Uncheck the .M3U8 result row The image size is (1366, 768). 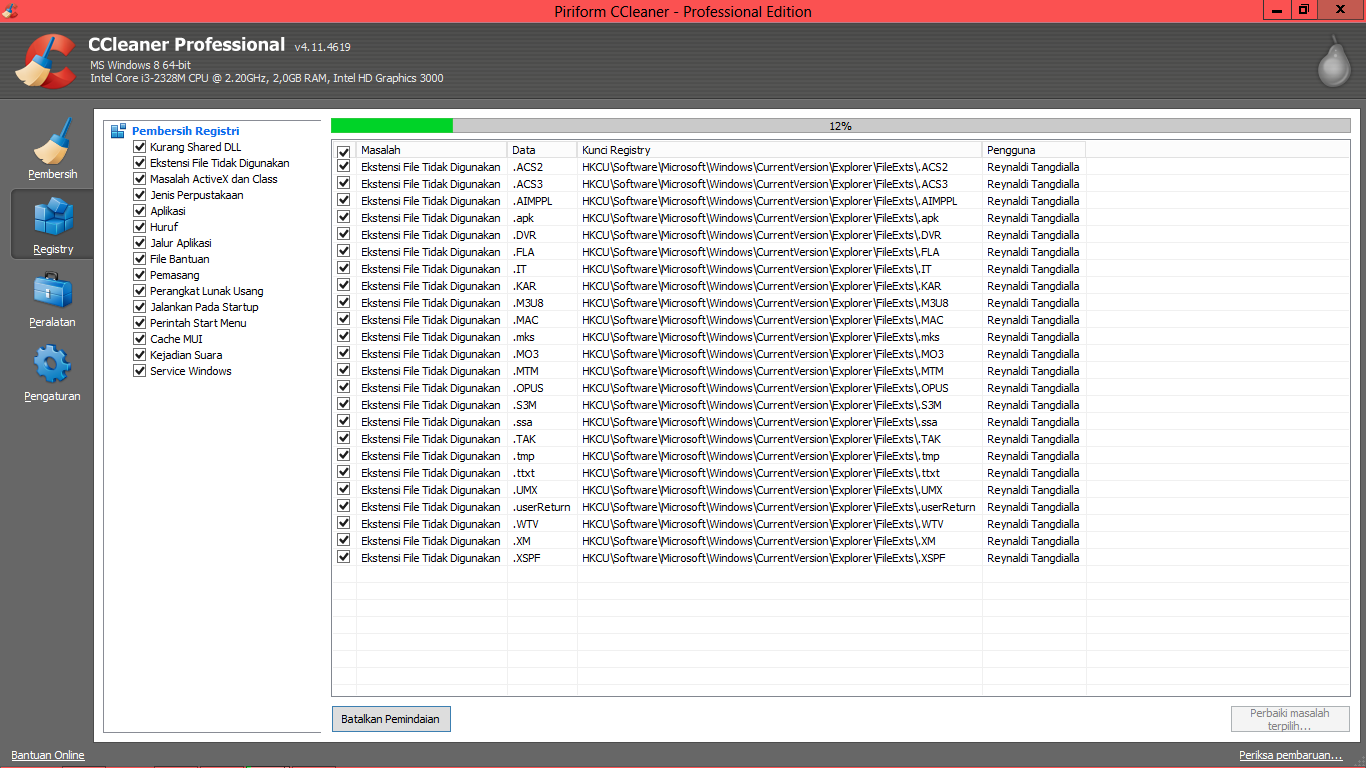344,303
